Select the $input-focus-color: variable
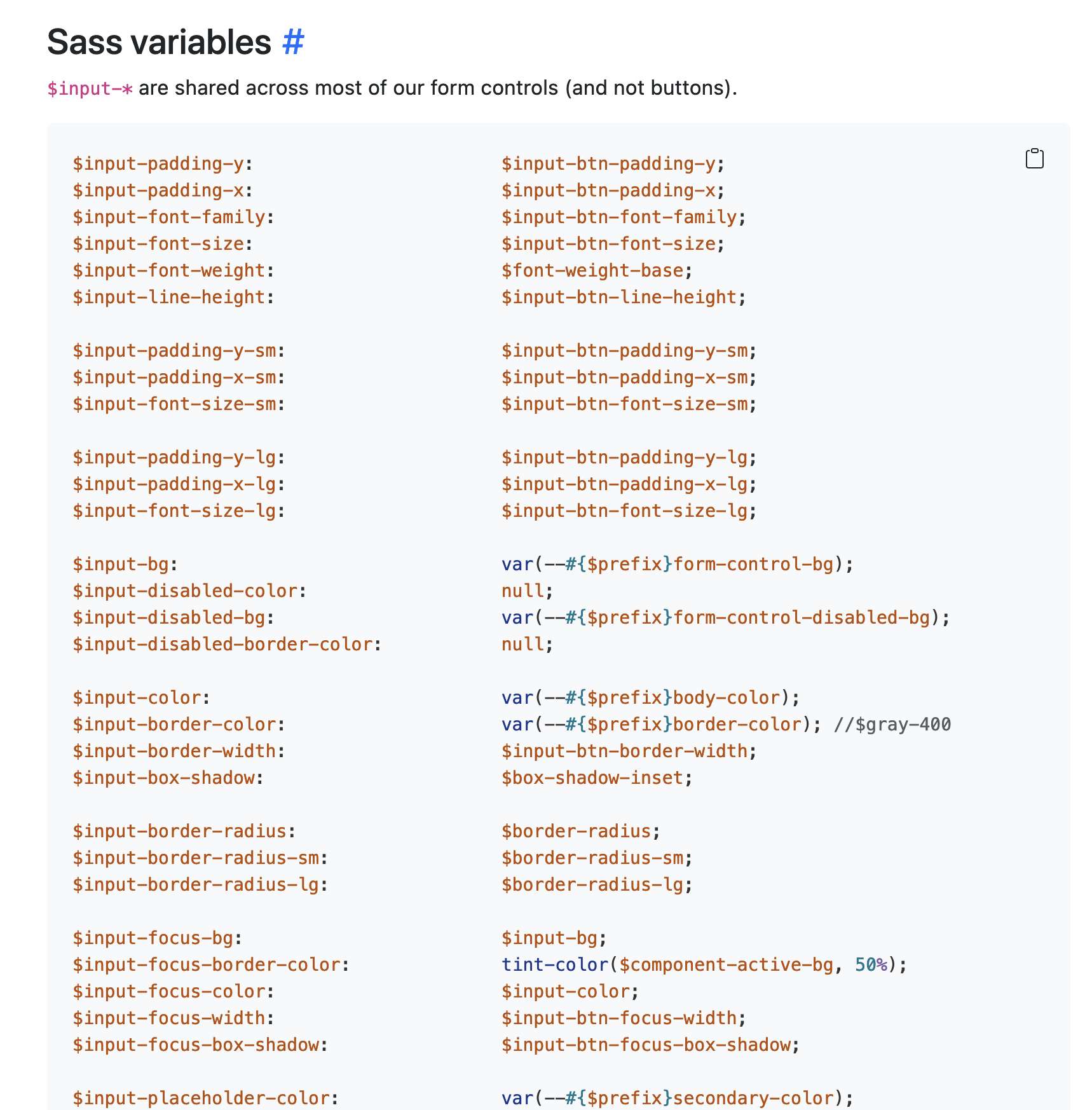 point(174,992)
